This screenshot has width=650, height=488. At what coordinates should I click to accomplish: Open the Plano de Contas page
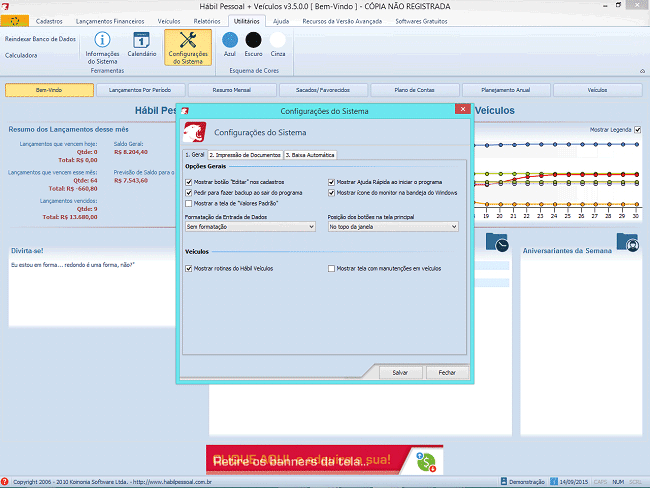click(x=415, y=90)
